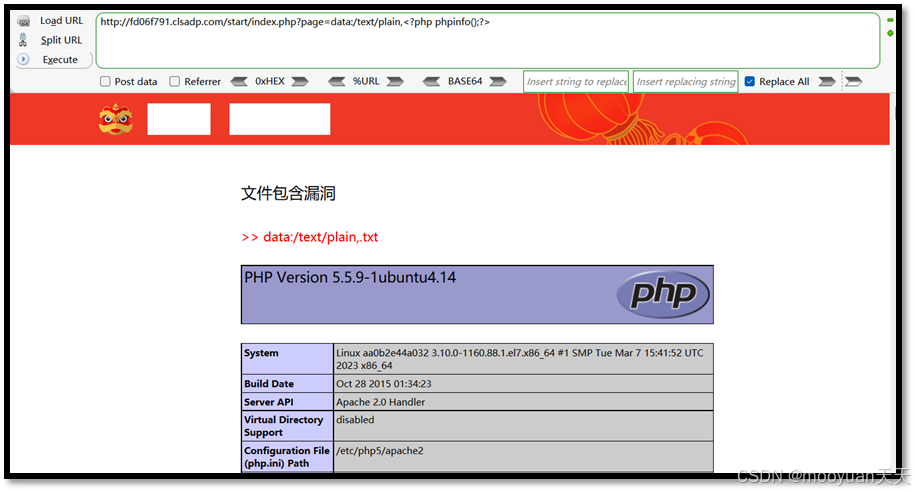915x492 pixels.
Task: Run the request with Execute
Action: pyautogui.click(x=60, y=60)
